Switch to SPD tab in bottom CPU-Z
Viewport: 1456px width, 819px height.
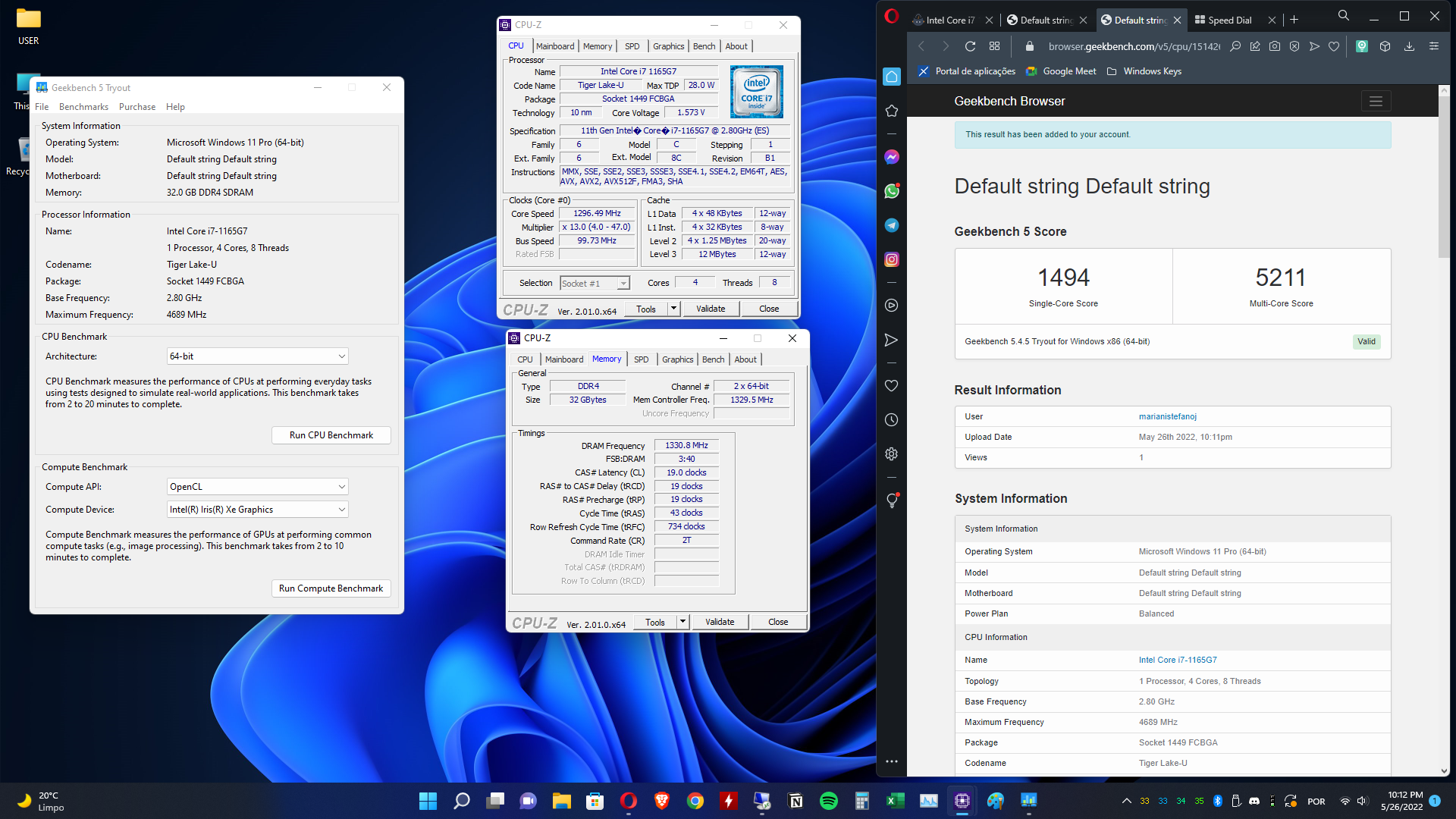pyautogui.click(x=641, y=359)
